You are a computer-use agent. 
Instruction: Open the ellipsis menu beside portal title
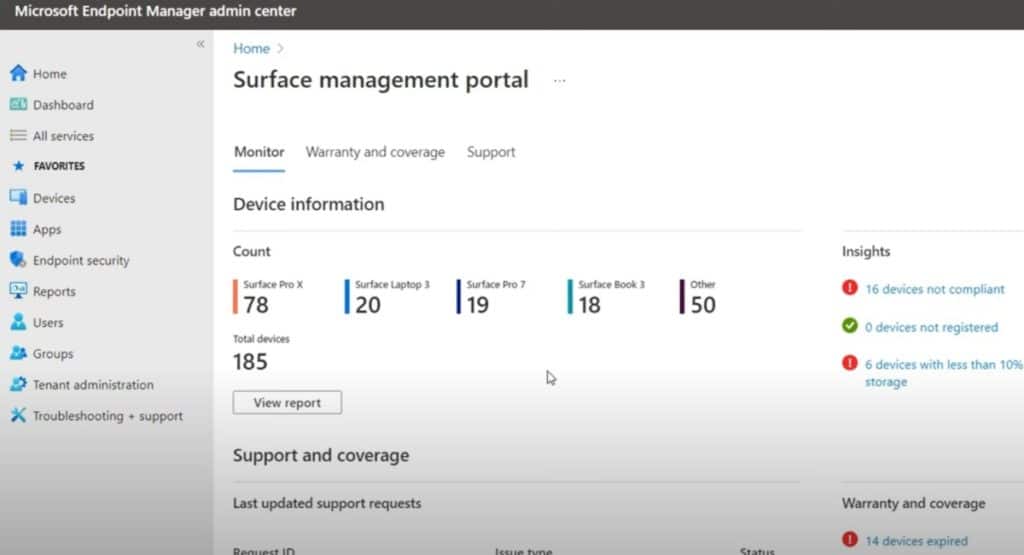point(559,81)
